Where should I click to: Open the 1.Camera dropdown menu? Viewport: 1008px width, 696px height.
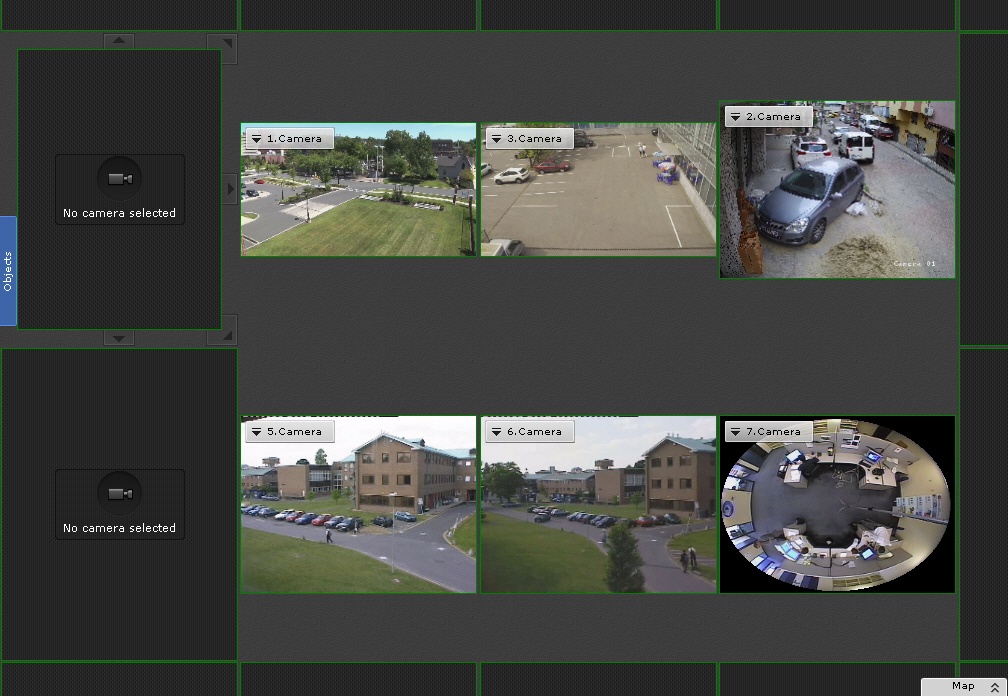257,139
